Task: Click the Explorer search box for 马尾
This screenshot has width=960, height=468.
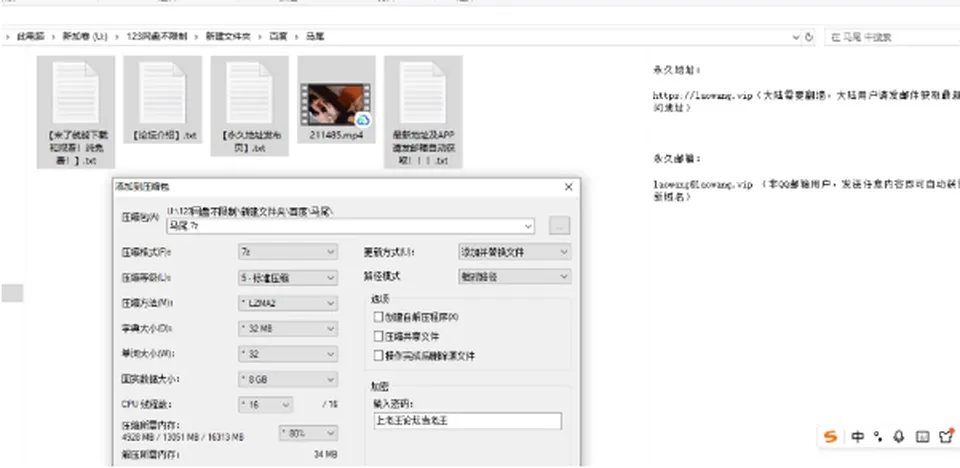Action: pos(892,37)
